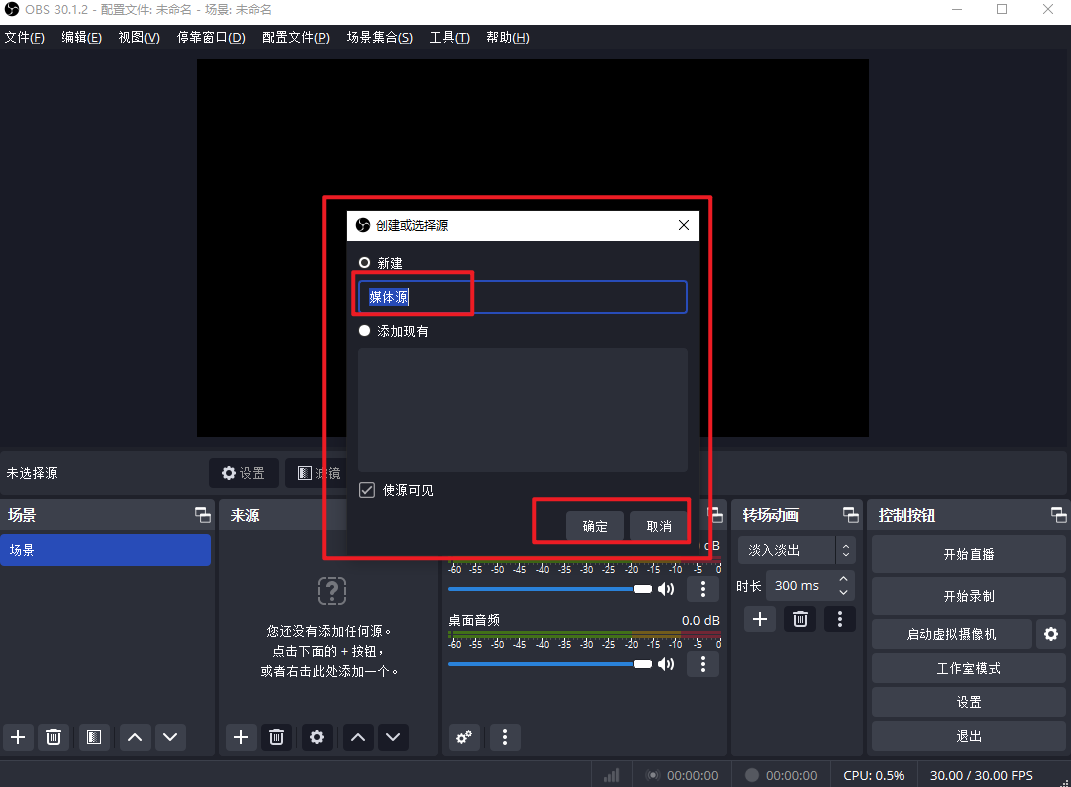Select the 新建 radio button

pyautogui.click(x=365, y=263)
